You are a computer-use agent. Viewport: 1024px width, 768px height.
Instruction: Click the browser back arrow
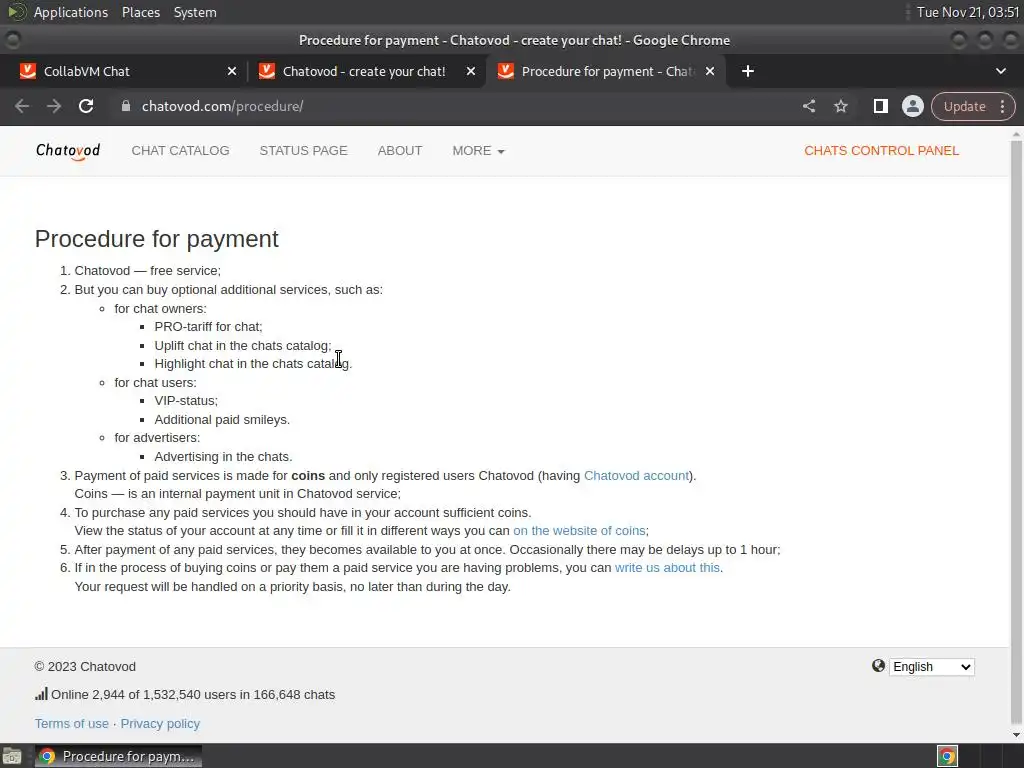click(x=22, y=106)
